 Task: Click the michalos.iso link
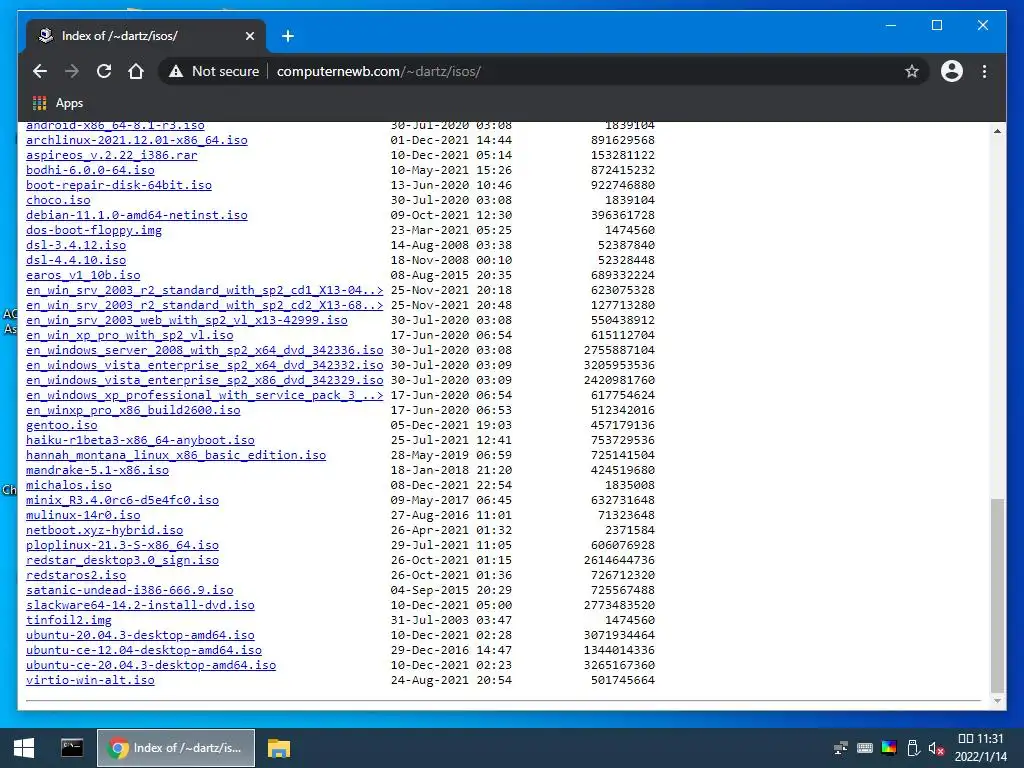pos(69,485)
